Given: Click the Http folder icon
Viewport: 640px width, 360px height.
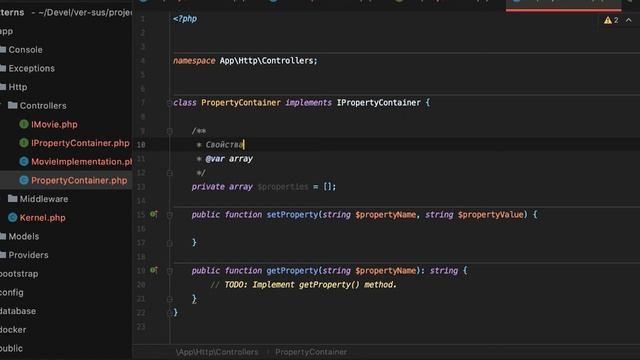Looking at the screenshot, I should (3, 87).
